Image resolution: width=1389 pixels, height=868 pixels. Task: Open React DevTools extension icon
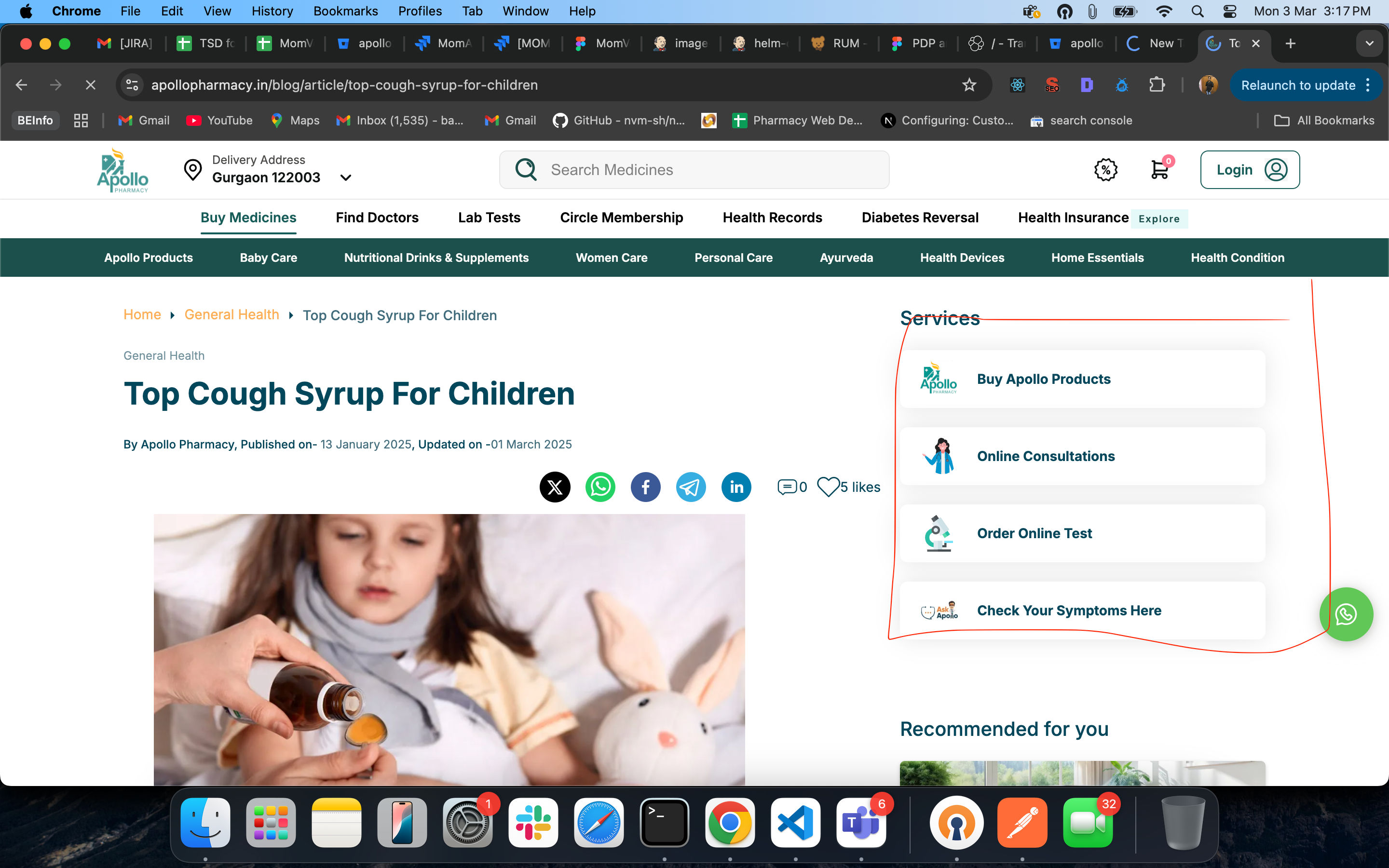tap(1017, 85)
